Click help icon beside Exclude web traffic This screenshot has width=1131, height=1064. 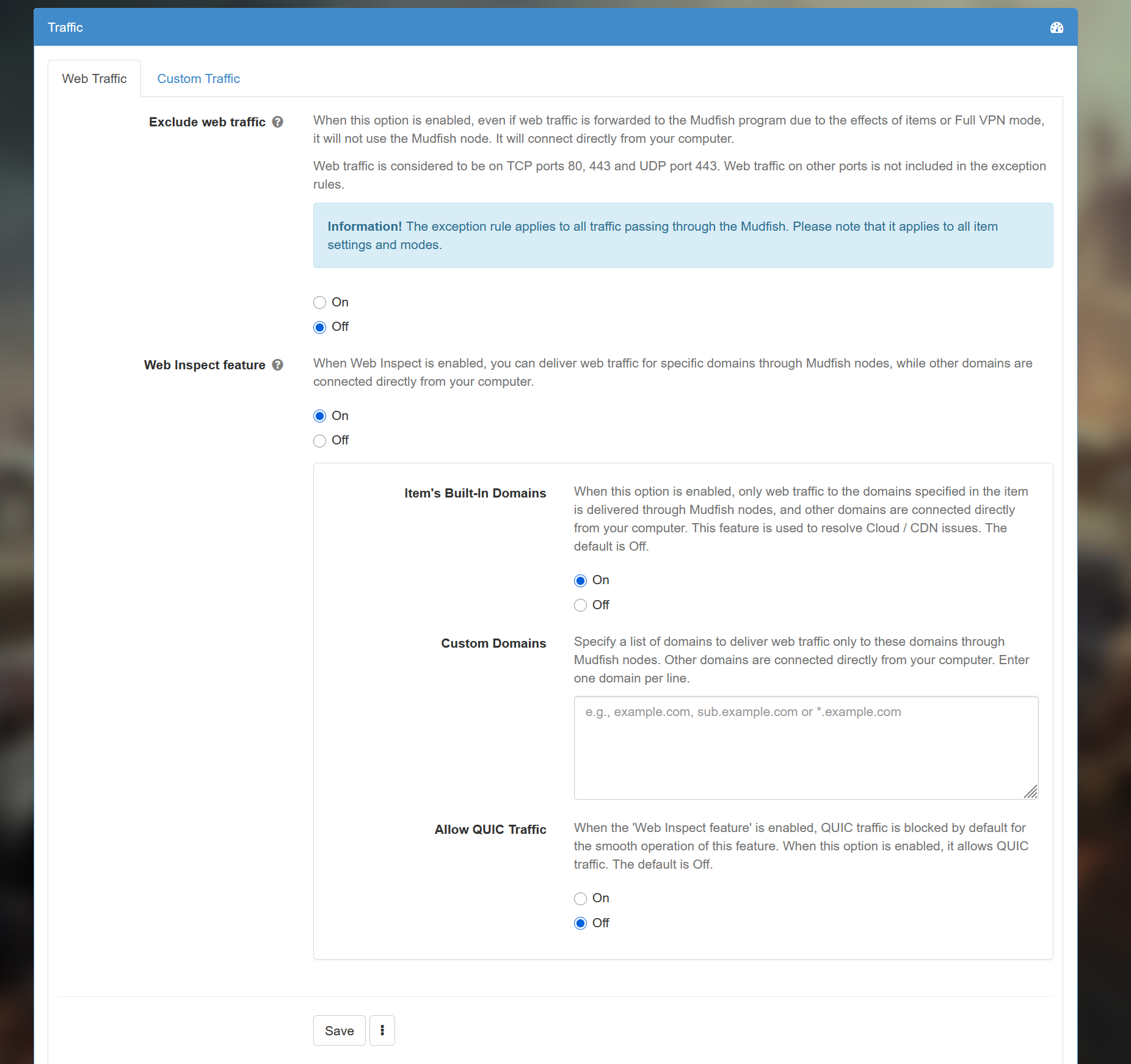pos(278,122)
